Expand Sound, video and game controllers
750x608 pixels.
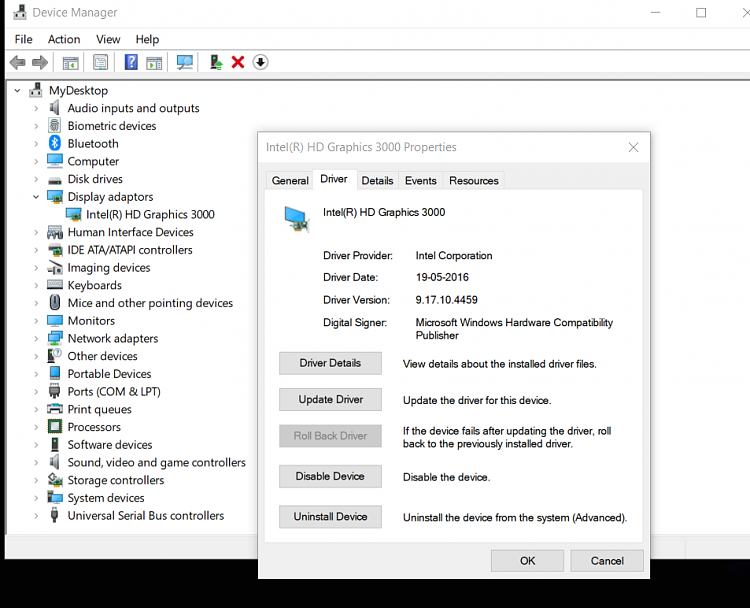36,462
